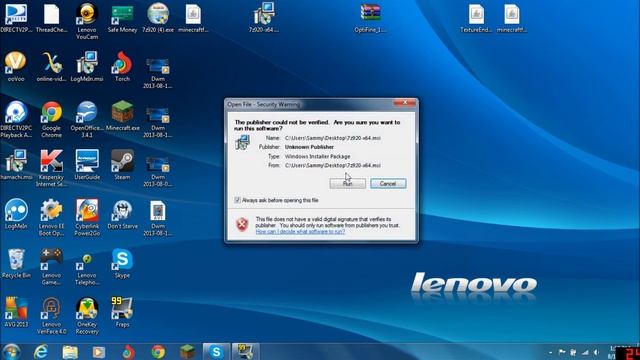Screen dimensions: 640x360
Task: Open 'How can I decide what software to run?' link
Action: pos(300,231)
